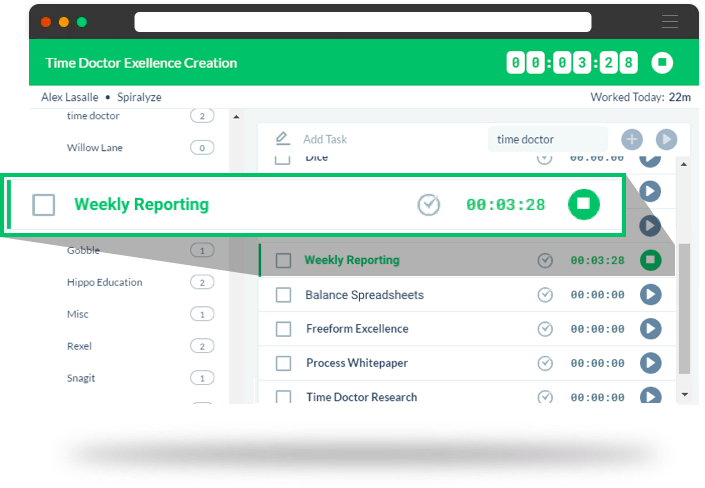Click the task list scroll-up arrow

tap(684, 165)
